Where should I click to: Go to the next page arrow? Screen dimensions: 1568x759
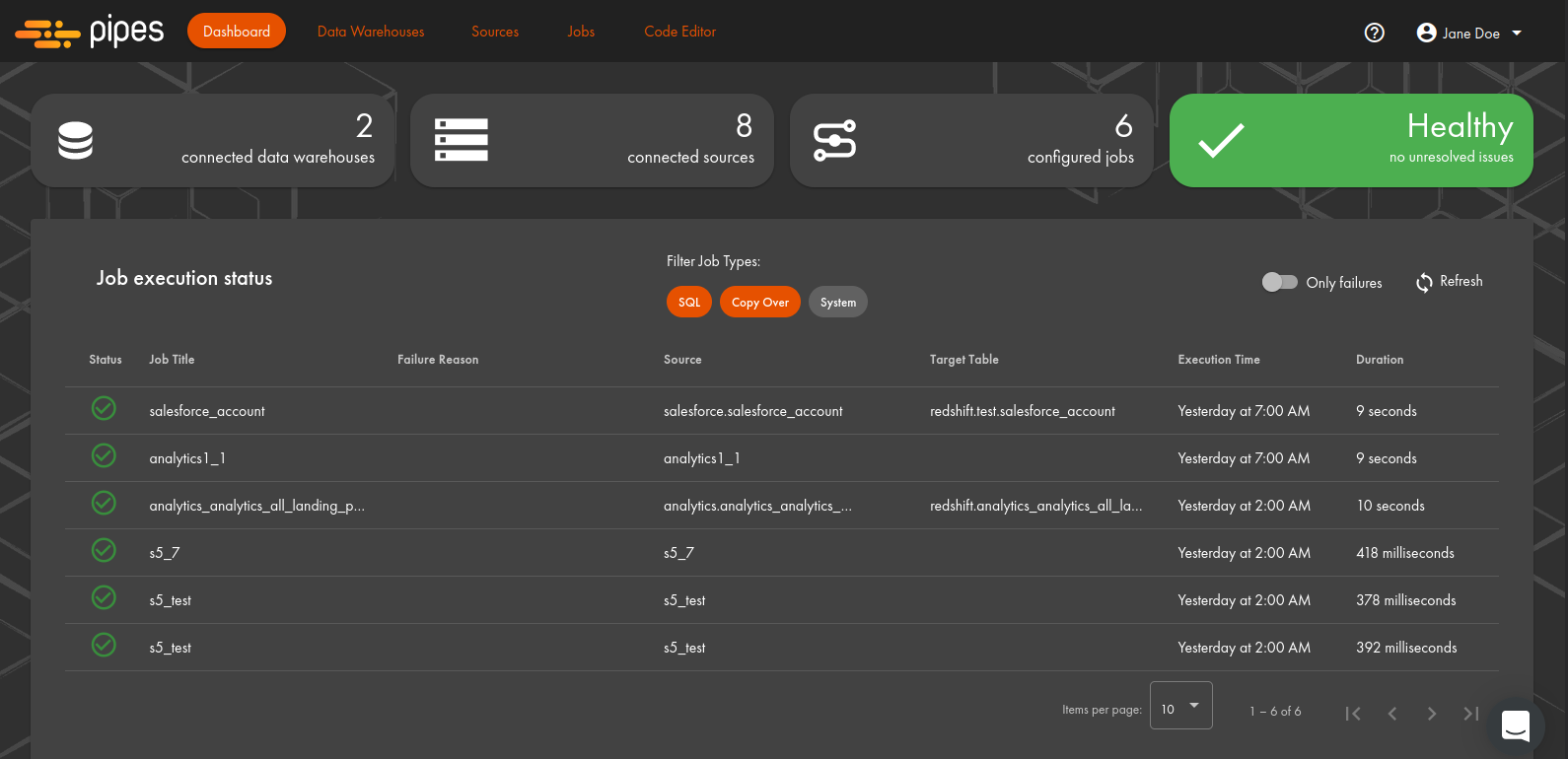pos(1432,714)
